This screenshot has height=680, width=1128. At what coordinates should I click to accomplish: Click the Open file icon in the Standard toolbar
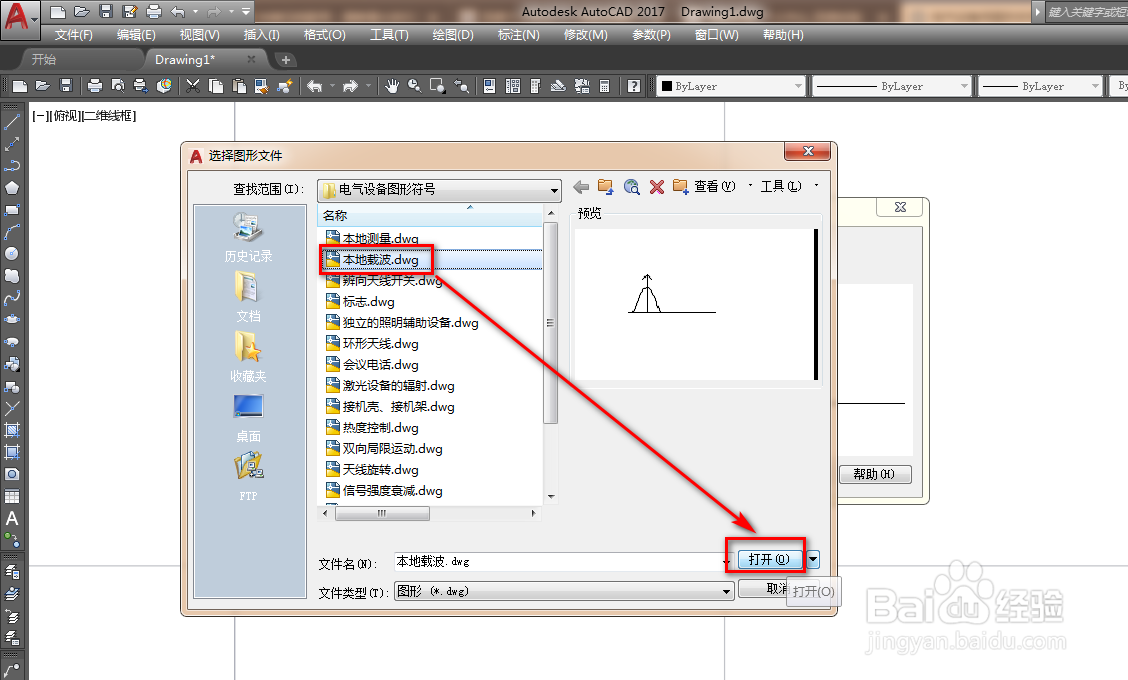(x=43, y=86)
